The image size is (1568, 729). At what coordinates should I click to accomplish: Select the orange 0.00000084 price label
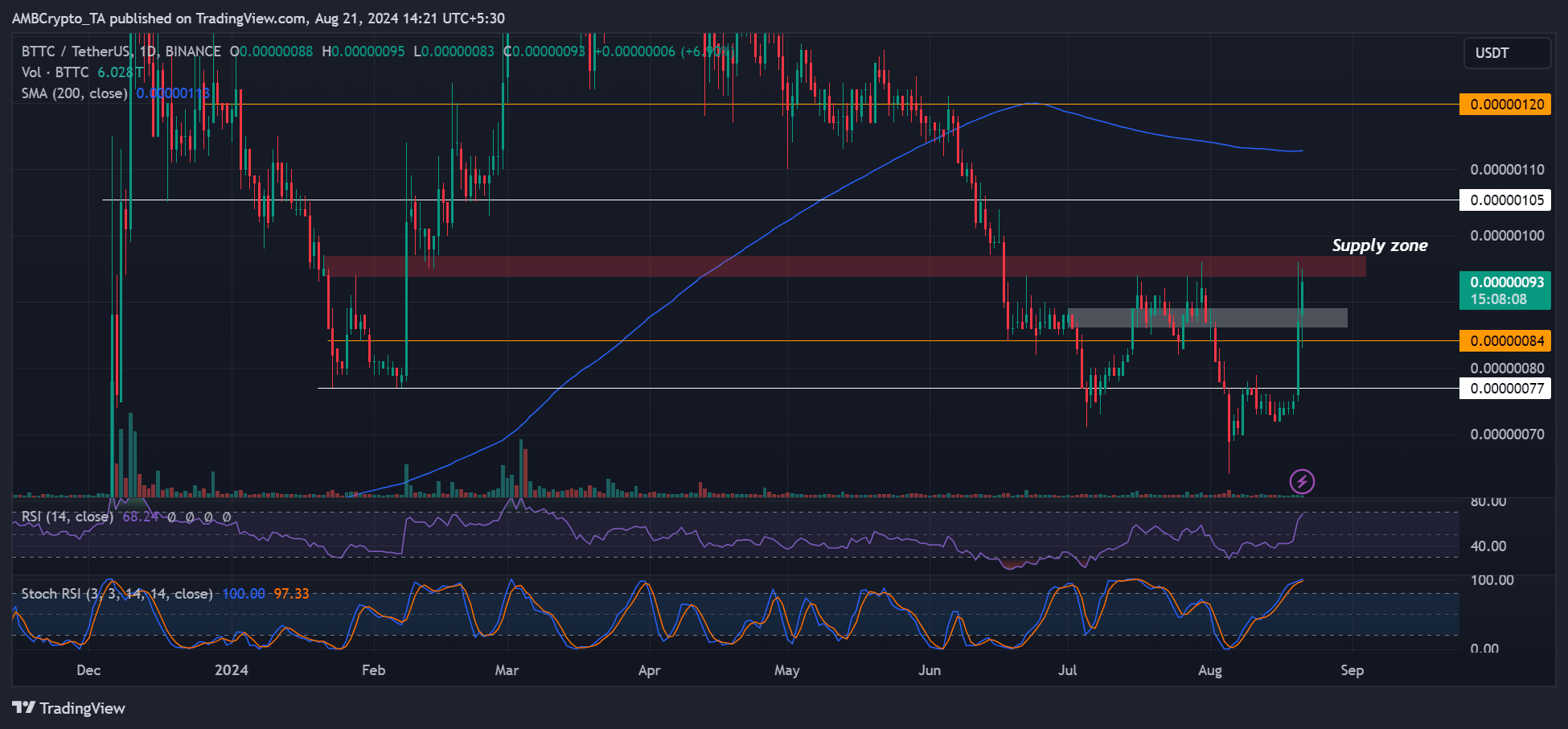(x=1505, y=341)
